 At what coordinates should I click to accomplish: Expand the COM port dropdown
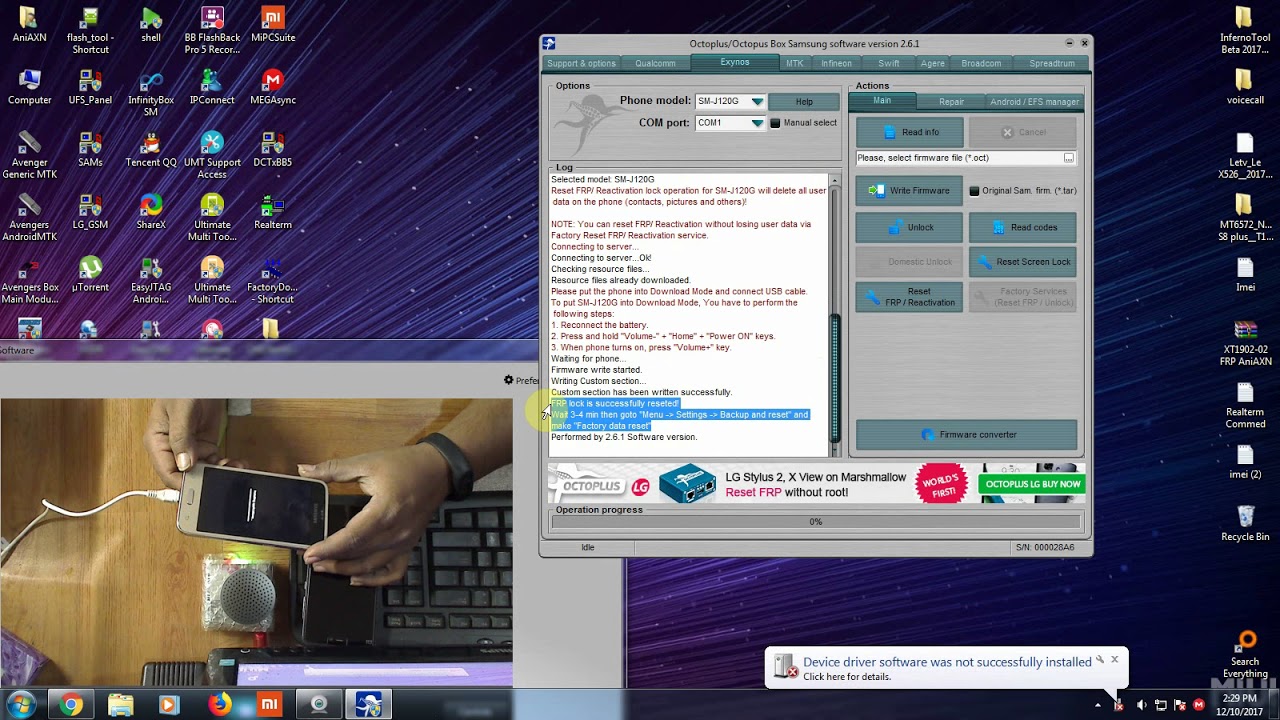(757, 123)
